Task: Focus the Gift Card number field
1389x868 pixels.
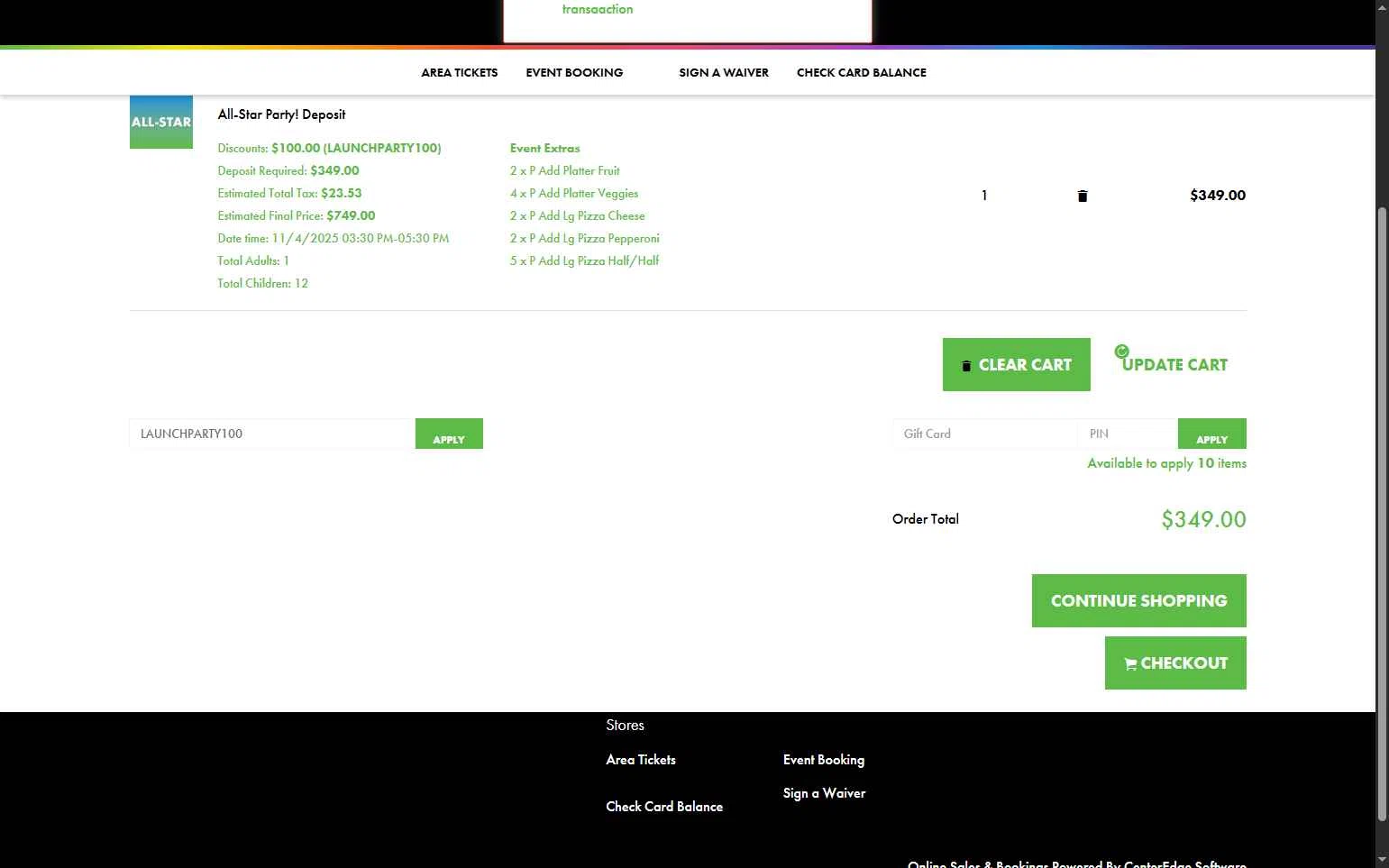Action: [x=985, y=434]
